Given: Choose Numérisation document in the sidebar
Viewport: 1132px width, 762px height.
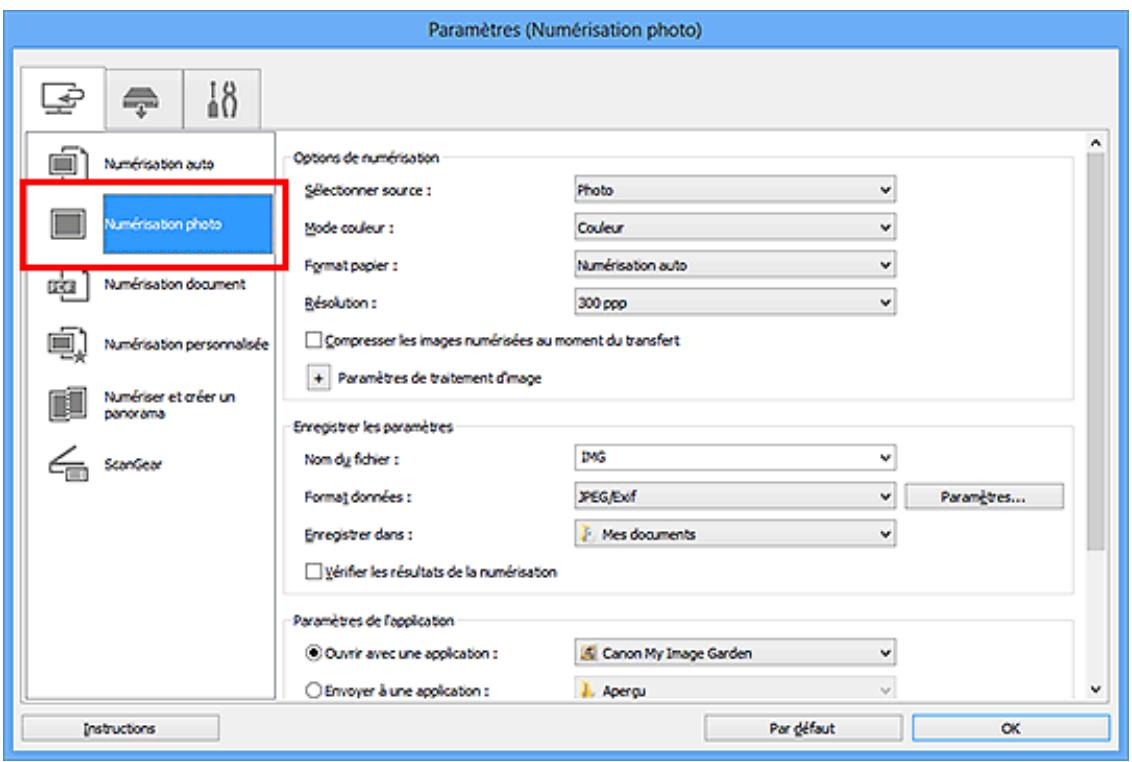Looking at the screenshot, I should (x=175, y=284).
